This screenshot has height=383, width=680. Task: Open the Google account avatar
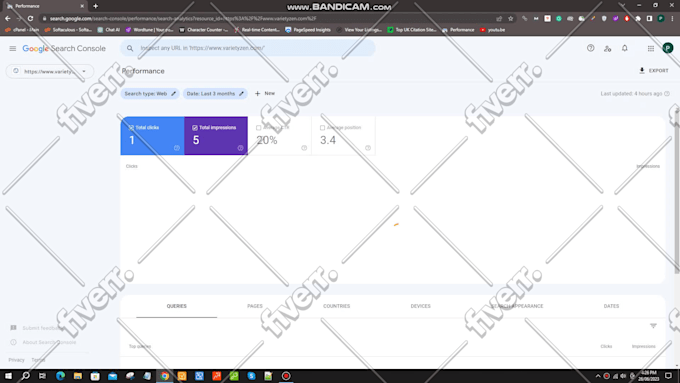(x=667, y=48)
